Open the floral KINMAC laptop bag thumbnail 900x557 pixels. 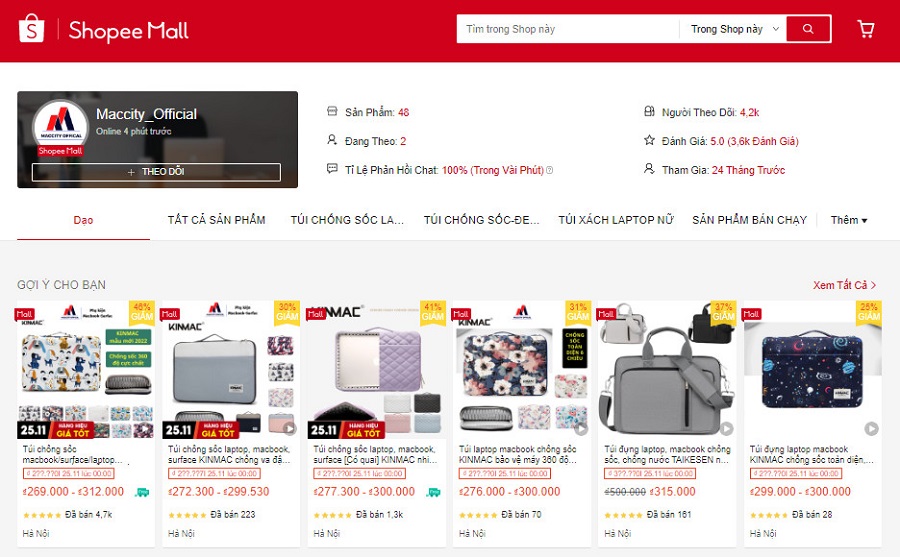pos(522,369)
